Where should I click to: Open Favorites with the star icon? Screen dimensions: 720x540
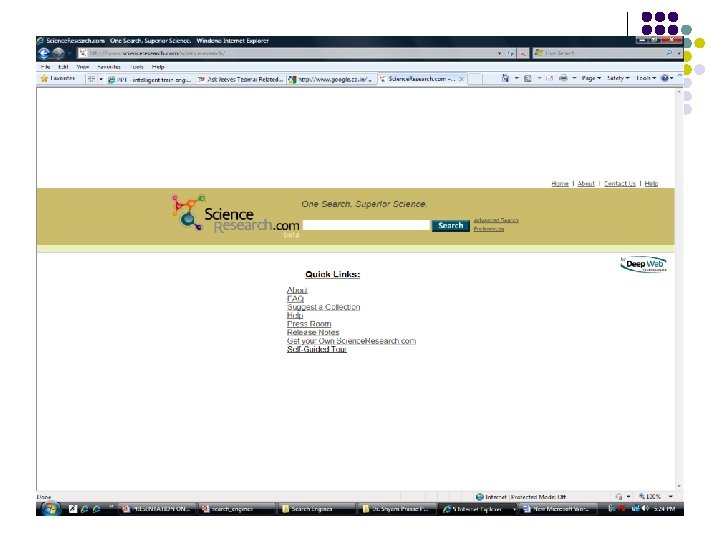click(44, 79)
